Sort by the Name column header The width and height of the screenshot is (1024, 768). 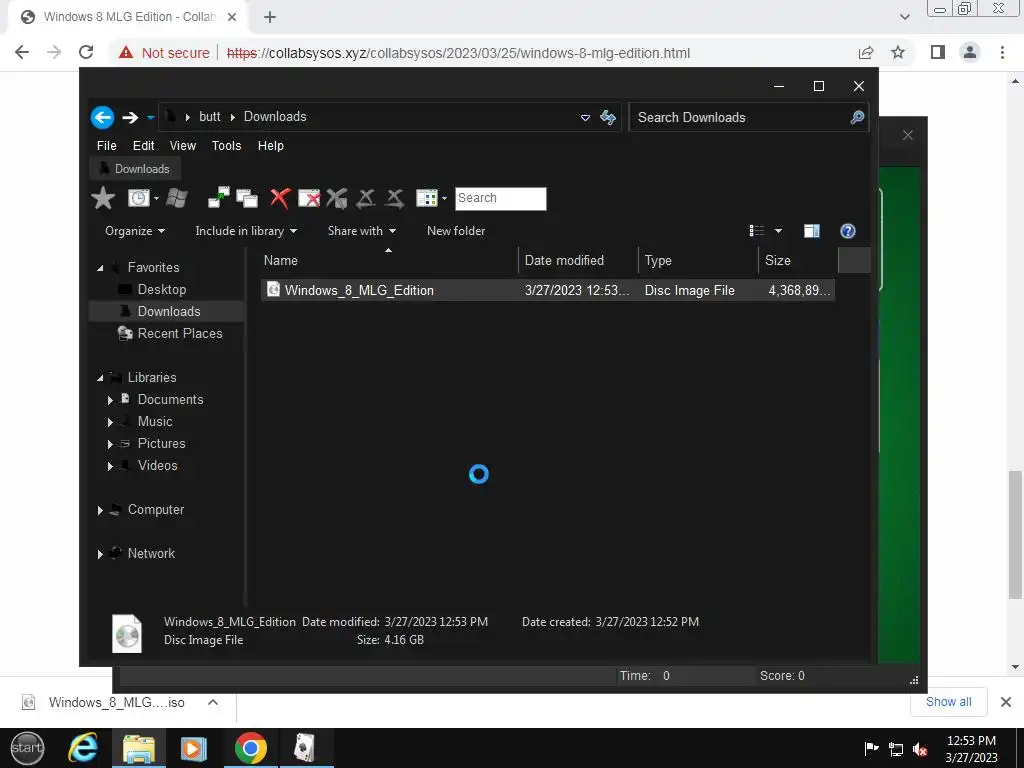coord(389,260)
